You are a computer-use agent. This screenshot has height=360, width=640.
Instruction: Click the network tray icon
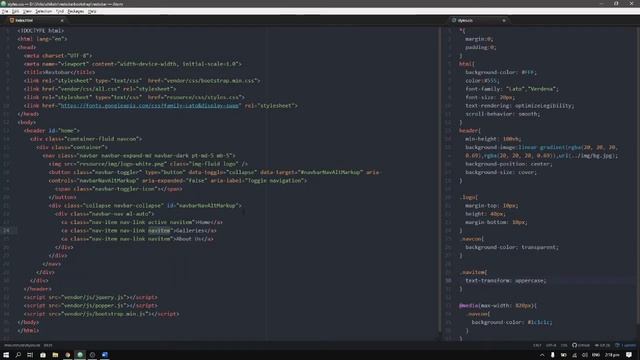point(574,355)
